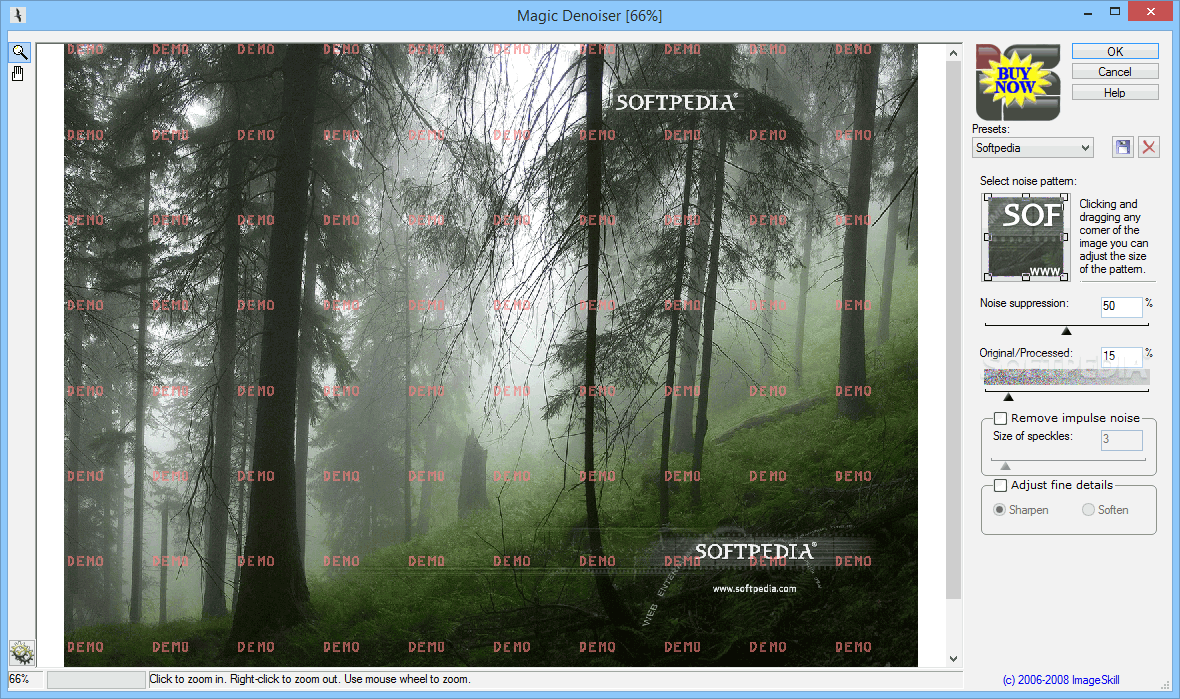Click the preview scrollbar up arrow

[x=953, y=53]
